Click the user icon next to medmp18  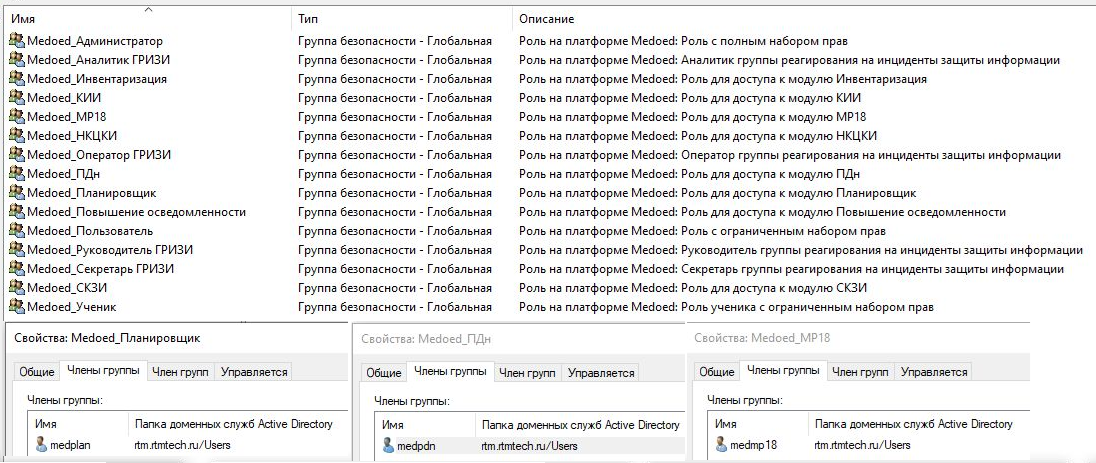722,443
